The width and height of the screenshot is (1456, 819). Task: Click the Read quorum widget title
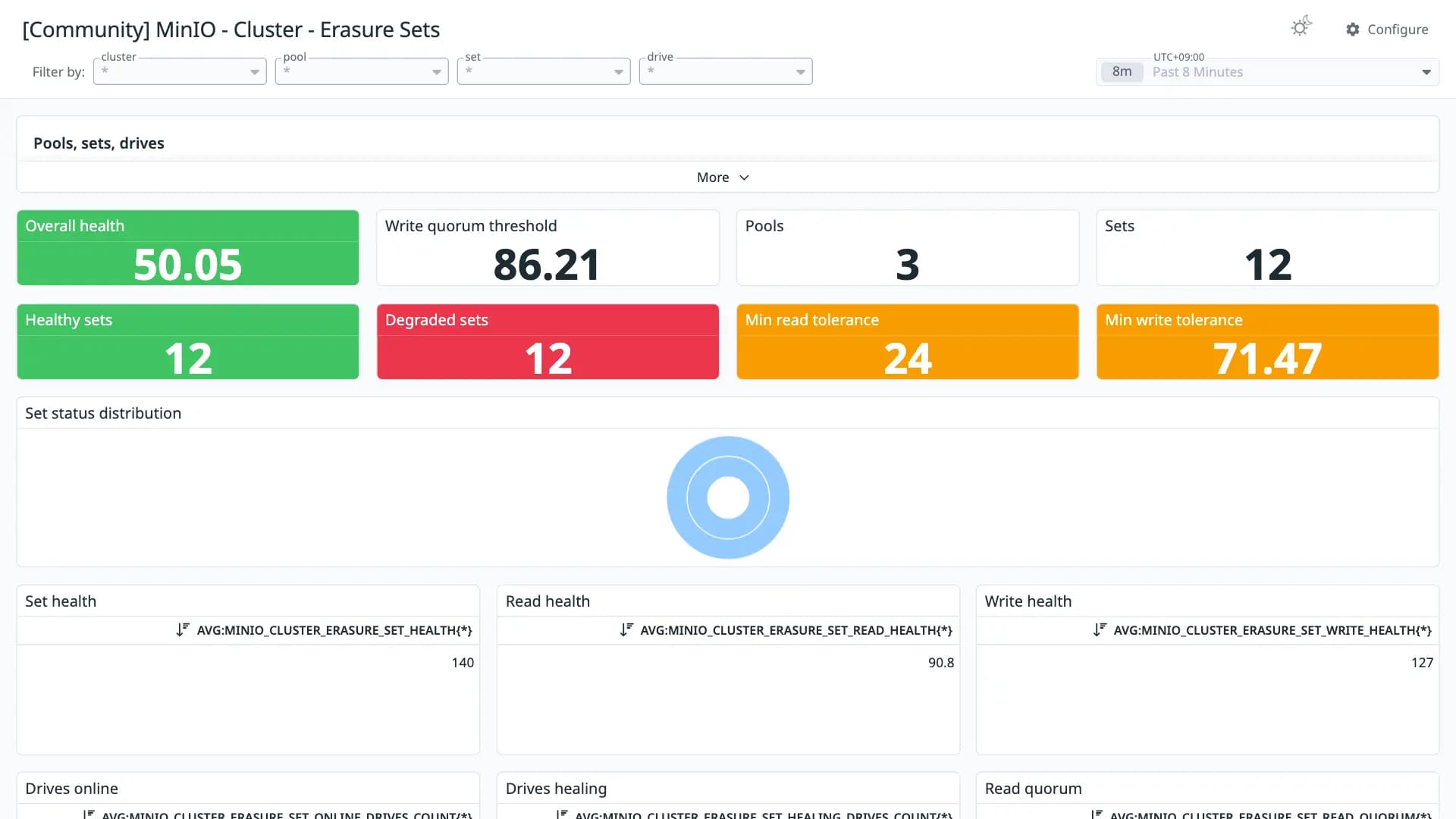1033,789
